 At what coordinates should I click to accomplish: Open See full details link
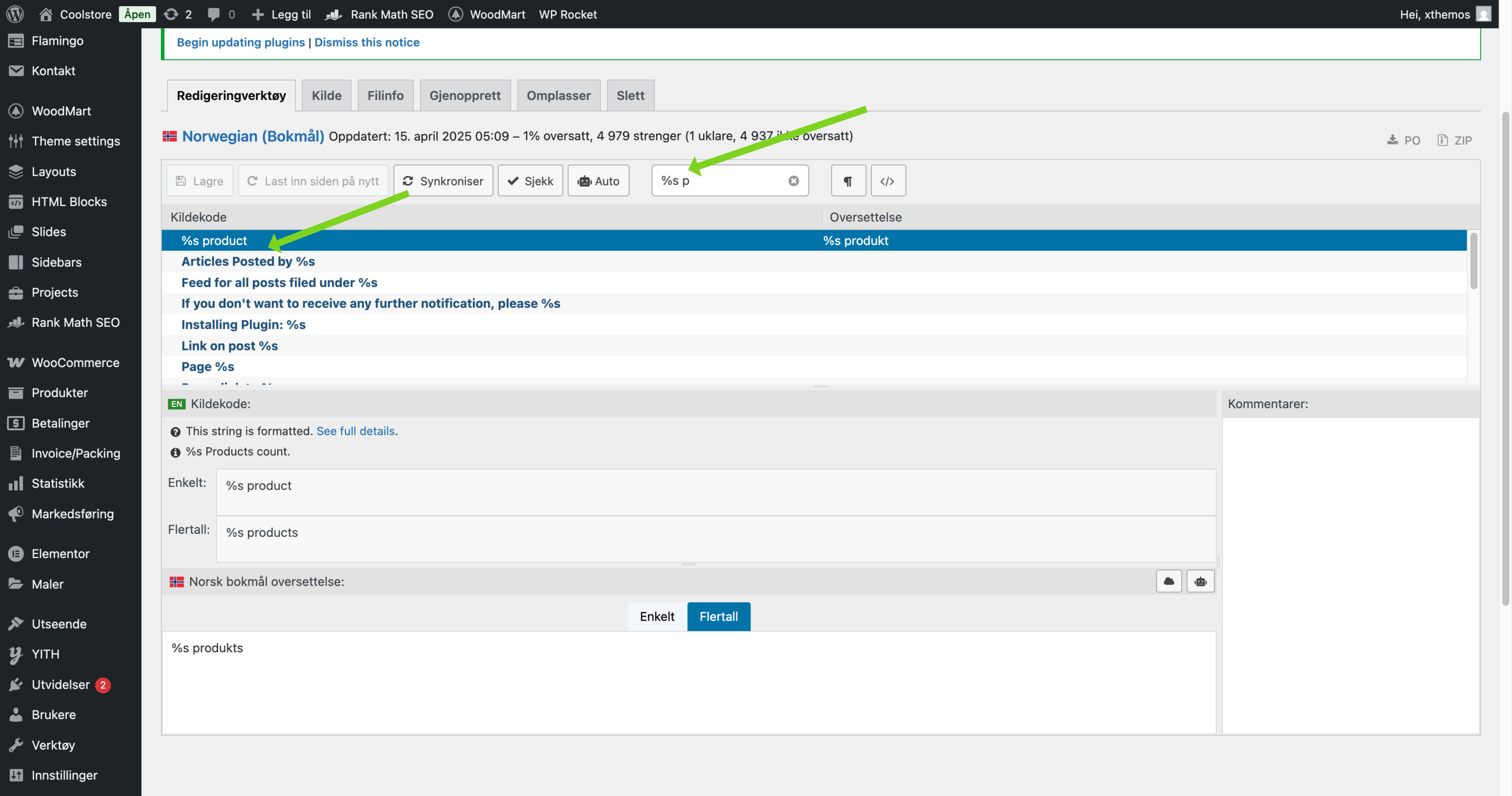click(356, 431)
